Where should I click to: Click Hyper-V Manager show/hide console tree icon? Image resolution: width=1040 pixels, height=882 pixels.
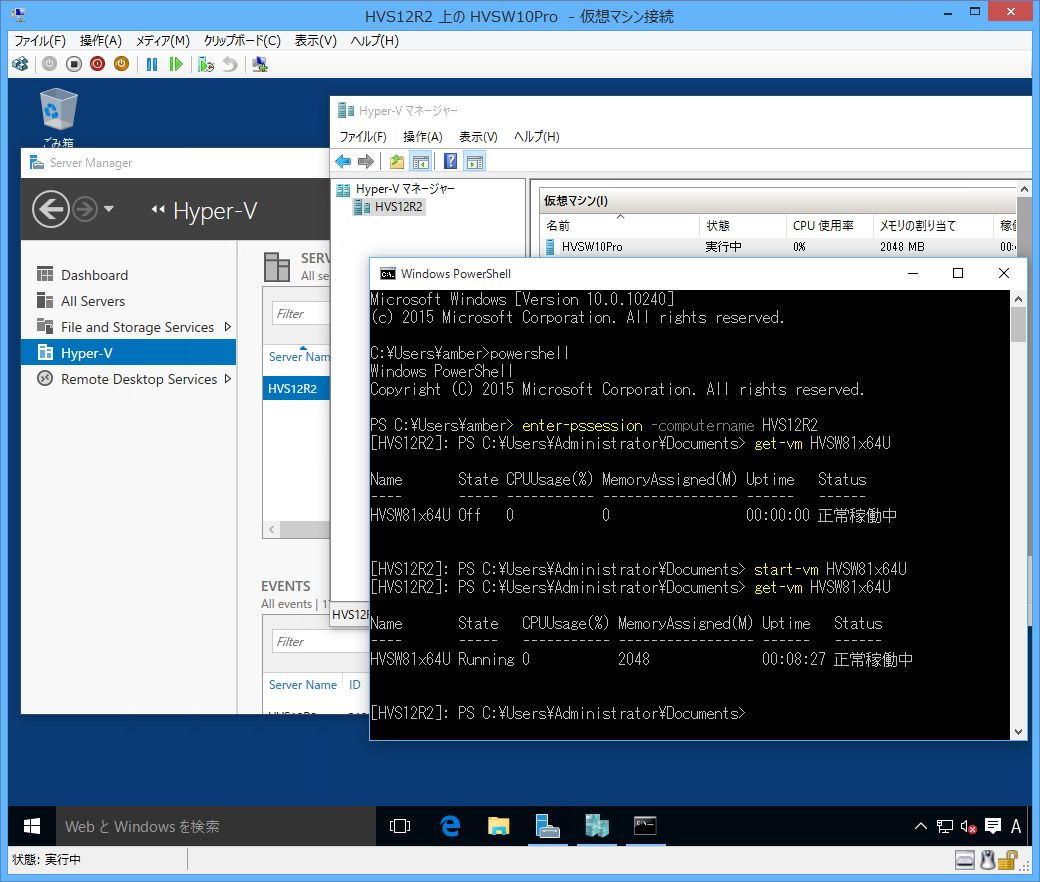[421, 161]
